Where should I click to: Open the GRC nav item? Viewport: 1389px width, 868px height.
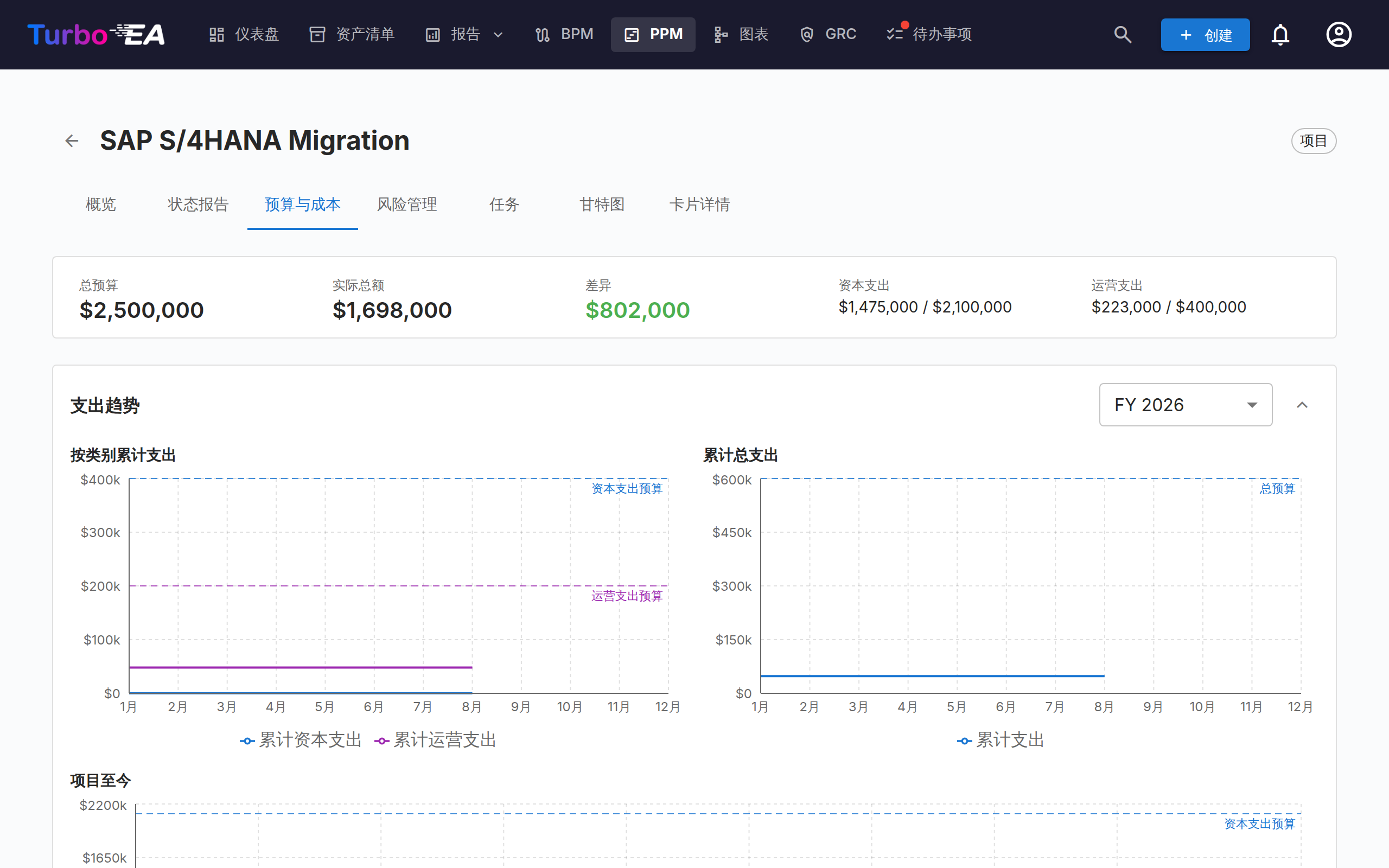(827, 34)
